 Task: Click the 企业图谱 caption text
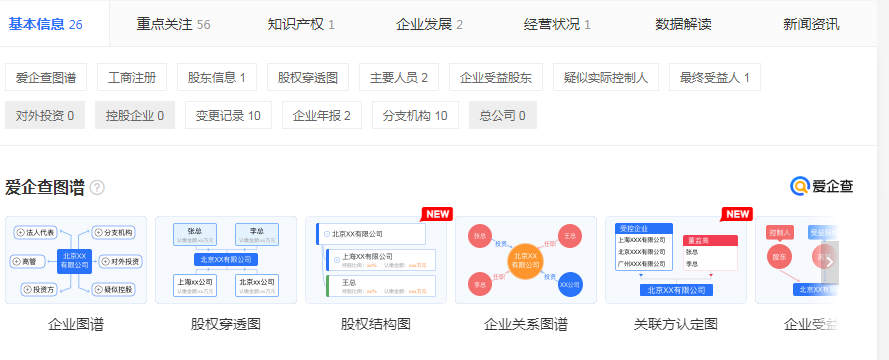pos(76,324)
